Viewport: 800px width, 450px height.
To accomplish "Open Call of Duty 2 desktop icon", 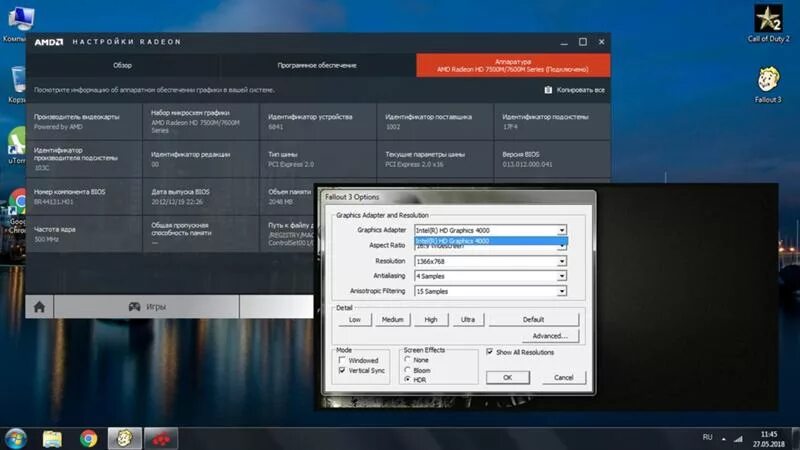I will [x=768, y=23].
